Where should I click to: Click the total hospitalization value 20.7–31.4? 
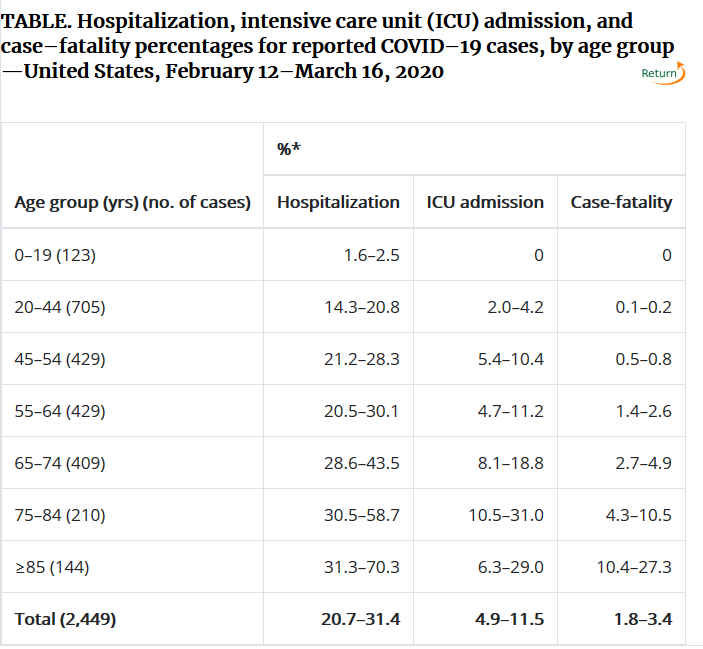tap(360, 619)
